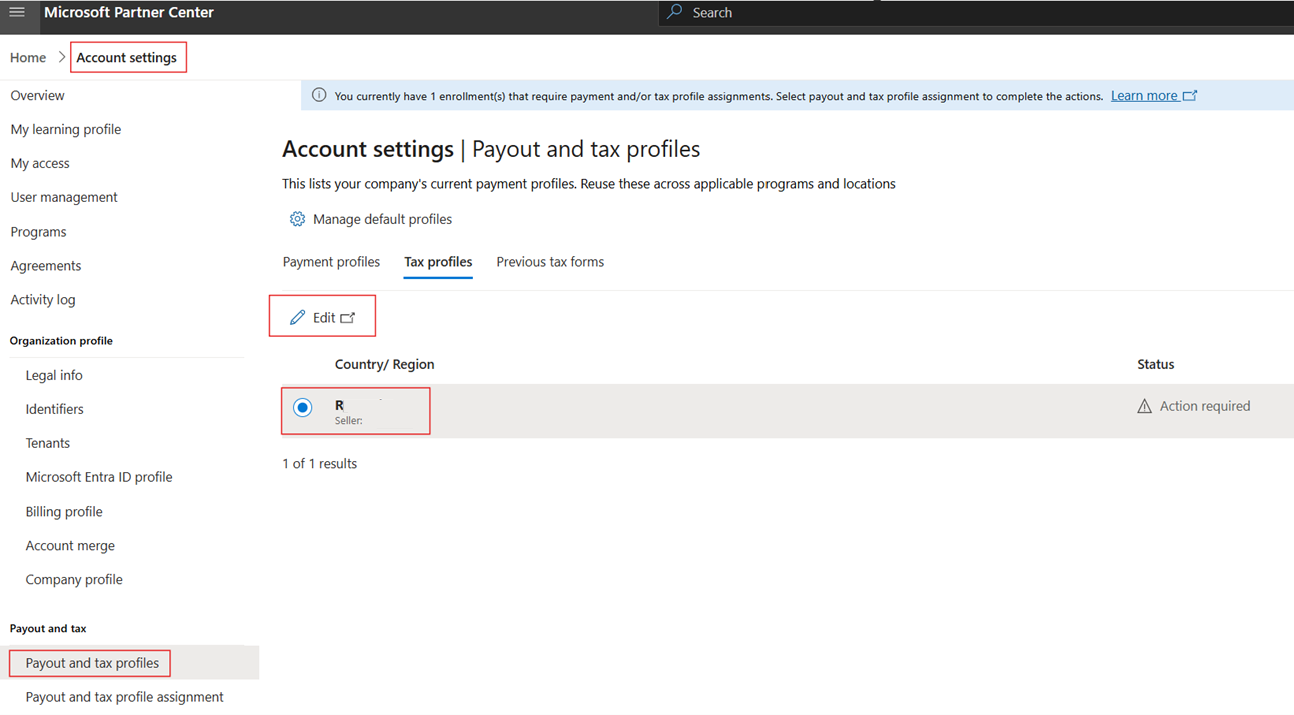
Task: Click Manage default profiles button
Action: pyautogui.click(x=382, y=219)
